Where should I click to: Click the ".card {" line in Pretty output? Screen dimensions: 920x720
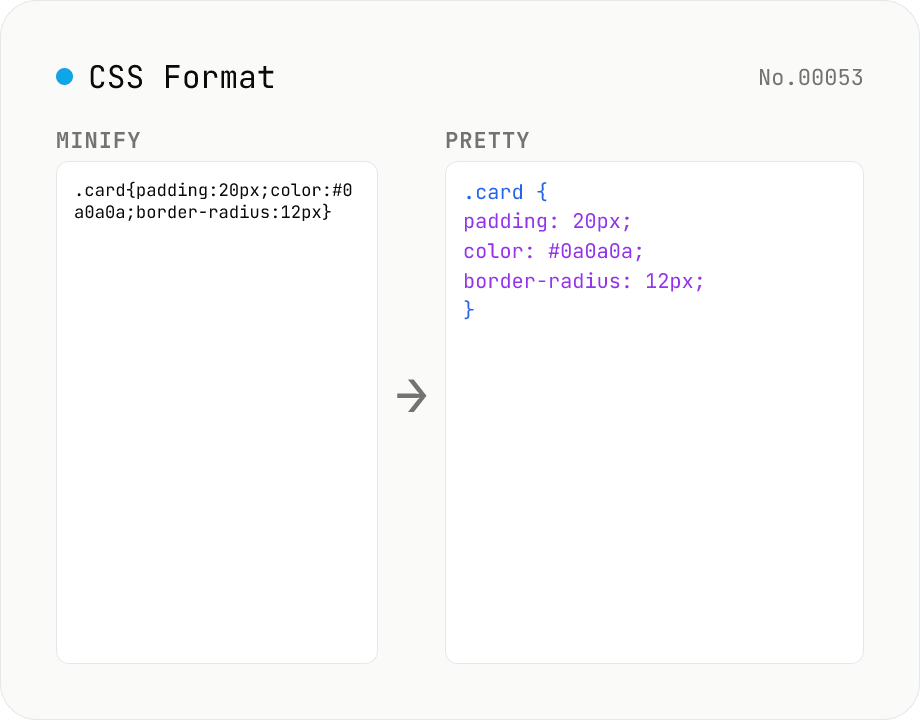506,192
